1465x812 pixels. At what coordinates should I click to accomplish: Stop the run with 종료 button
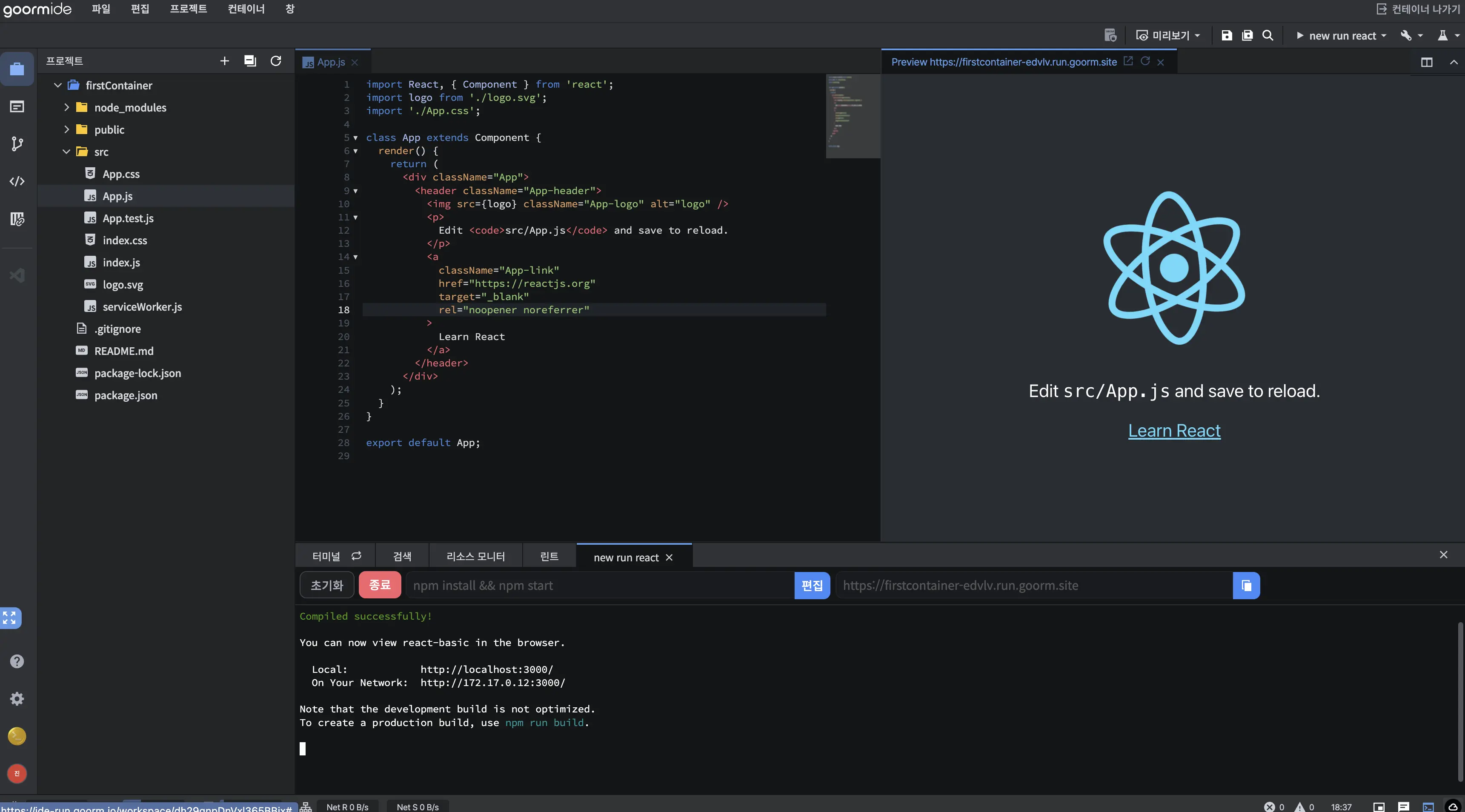pyautogui.click(x=380, y=585)
